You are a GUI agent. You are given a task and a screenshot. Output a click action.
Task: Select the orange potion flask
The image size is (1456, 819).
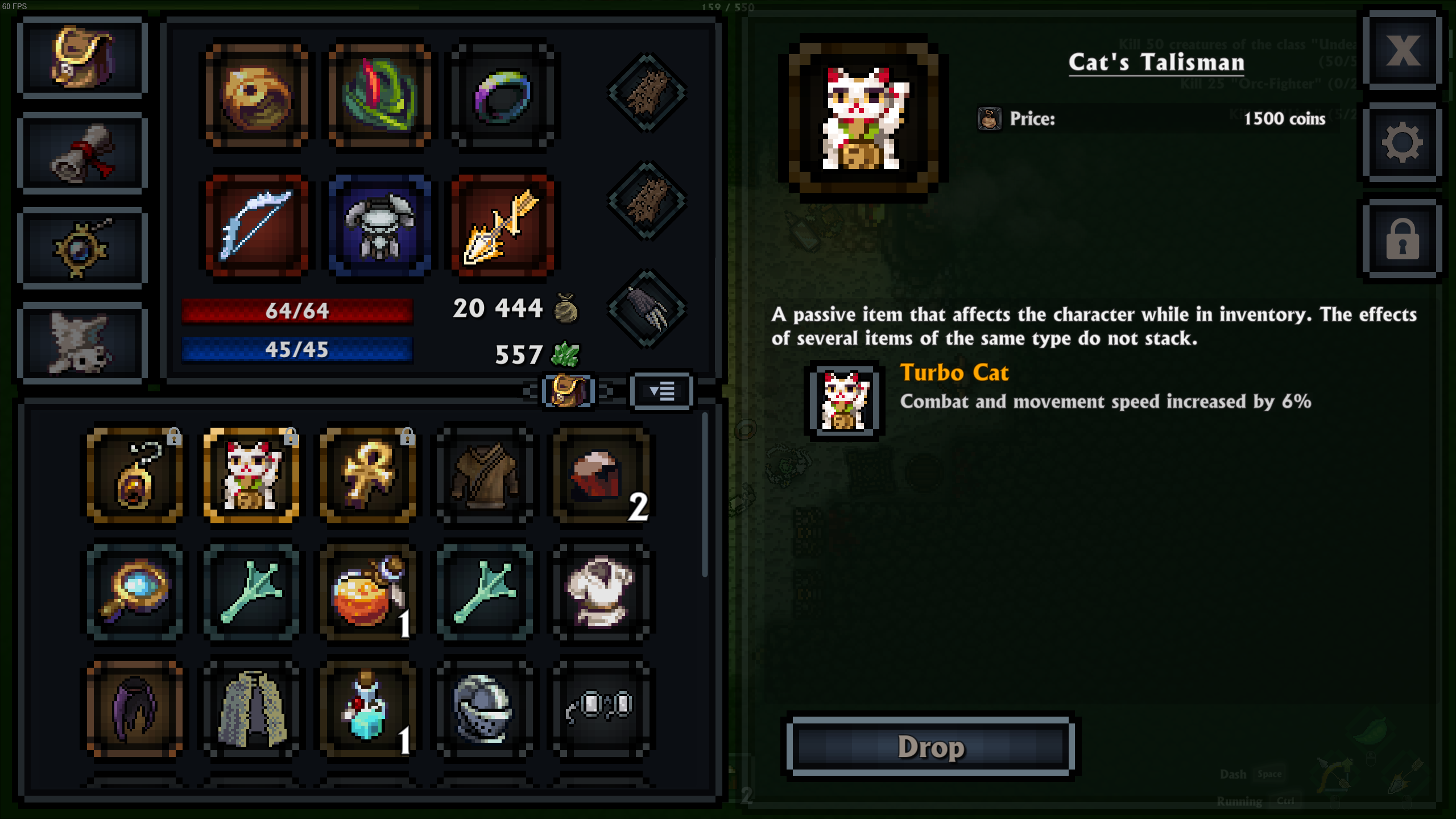pos(368,592)
